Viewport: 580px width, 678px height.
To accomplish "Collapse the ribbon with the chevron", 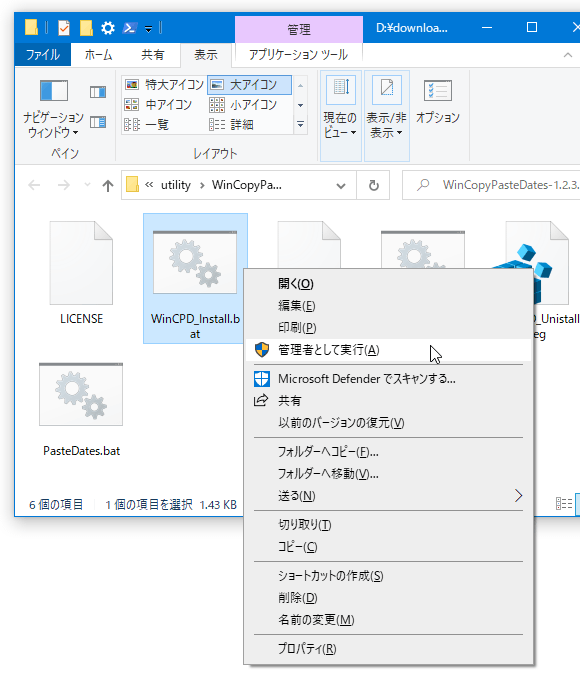I will coord(567,55).
